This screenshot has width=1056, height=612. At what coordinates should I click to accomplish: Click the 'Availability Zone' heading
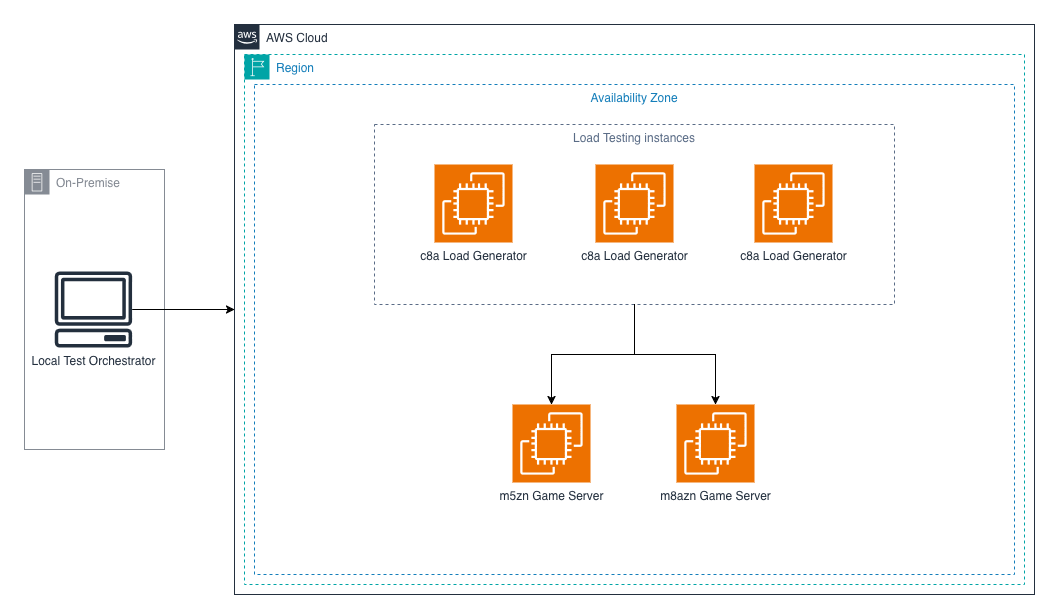tap(634, 98)
